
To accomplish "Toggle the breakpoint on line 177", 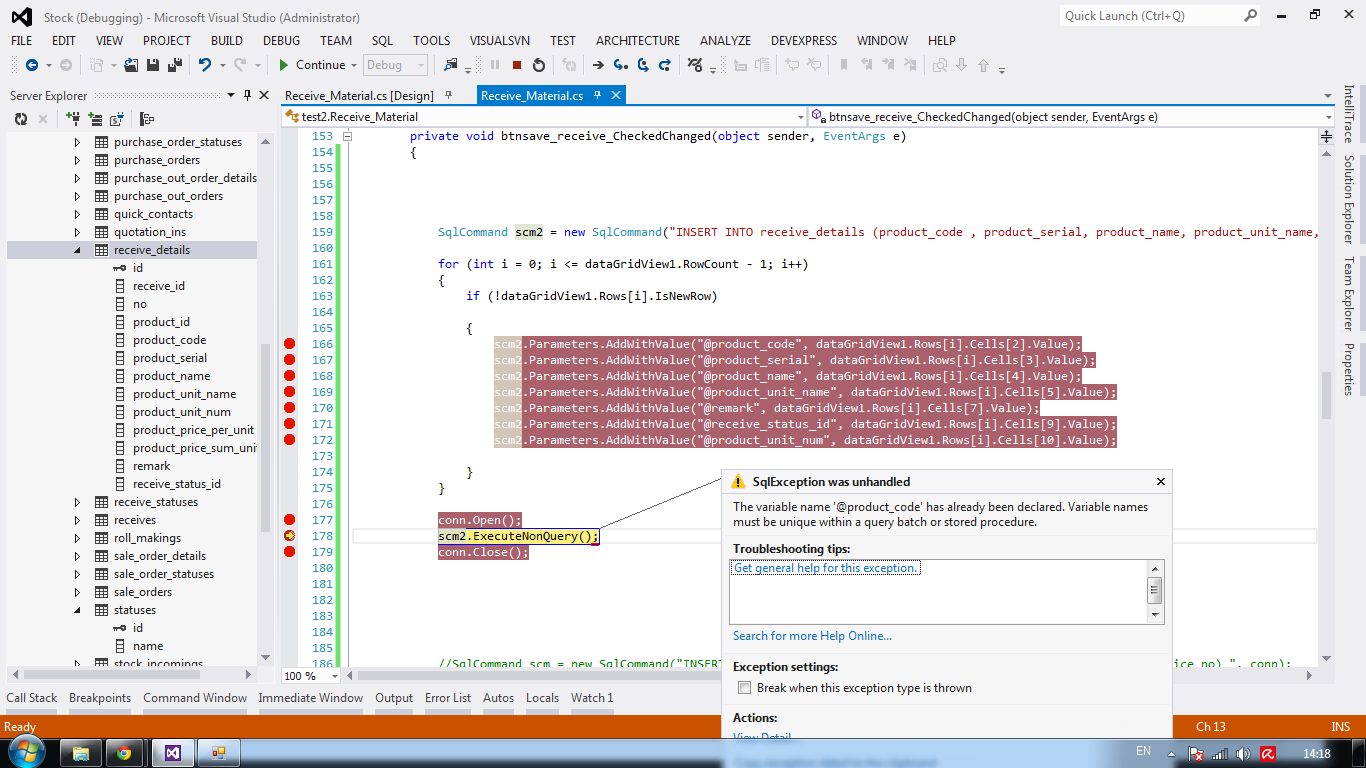I will coord(290,520).
